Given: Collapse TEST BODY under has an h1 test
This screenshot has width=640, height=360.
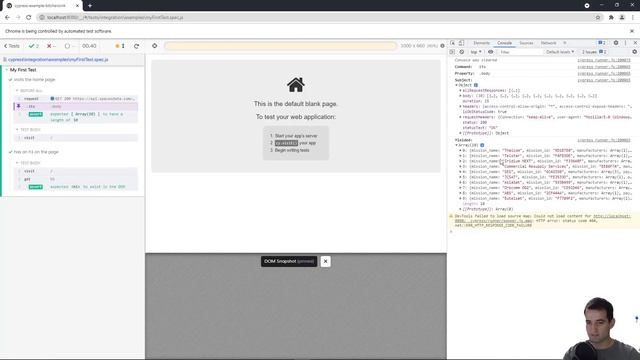Looking at the screenshot, I should tap(29, 163).
